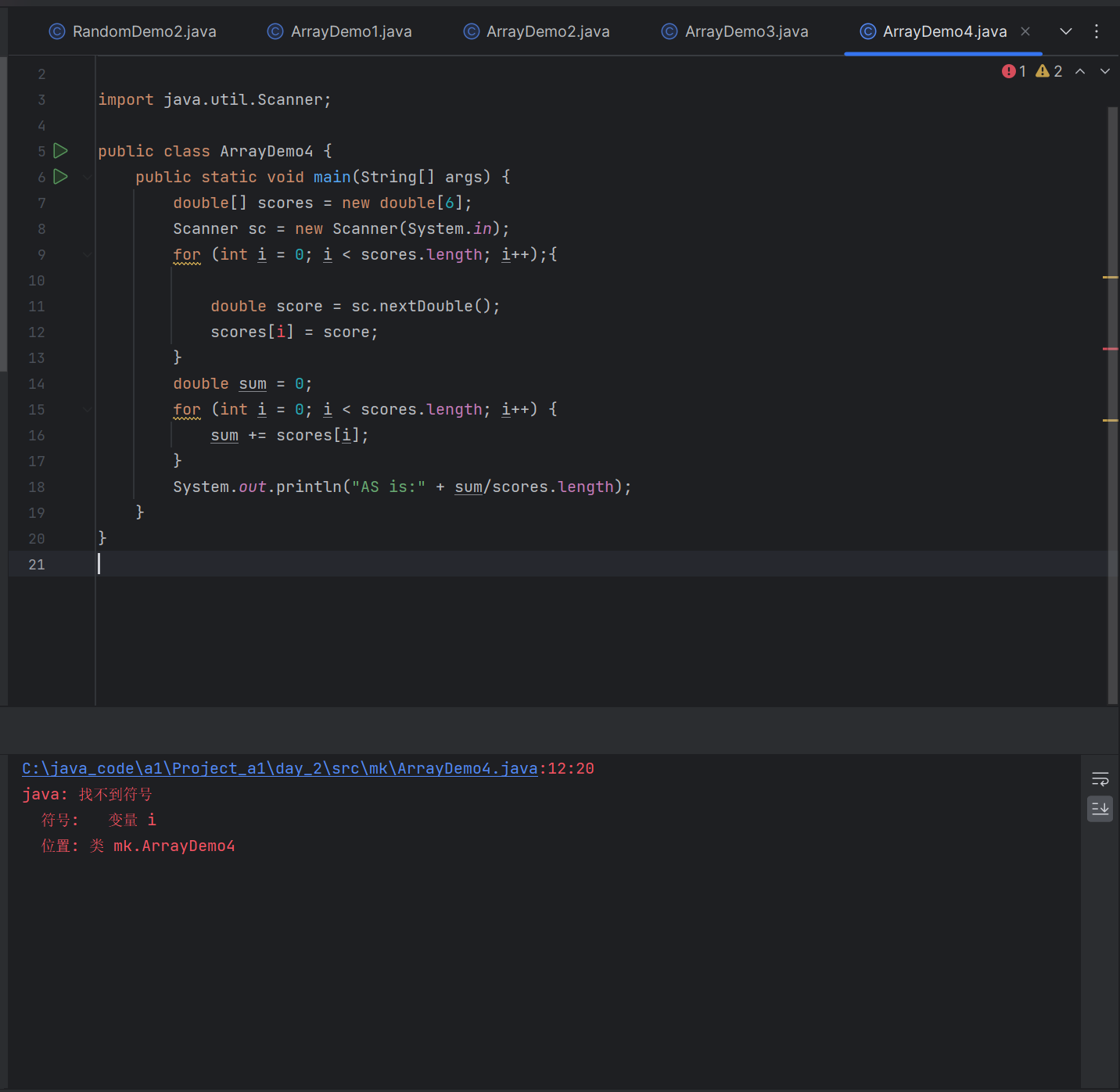The height and width of the screenshot is (1092, 1120).
Task: Click line number 21 in gutter
Action: point(37,565)
